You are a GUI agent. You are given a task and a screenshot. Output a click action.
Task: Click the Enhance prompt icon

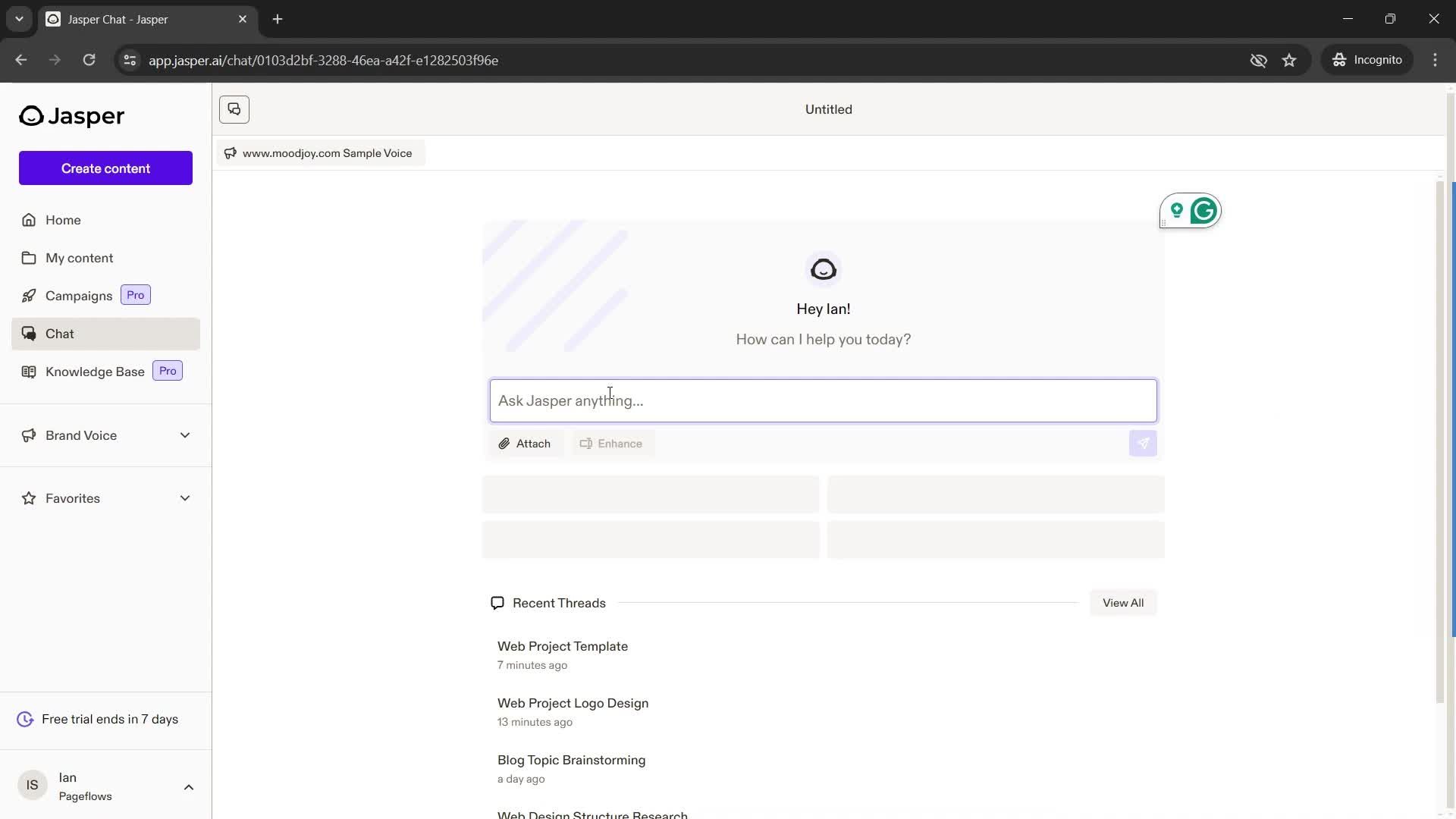[585, 443]
